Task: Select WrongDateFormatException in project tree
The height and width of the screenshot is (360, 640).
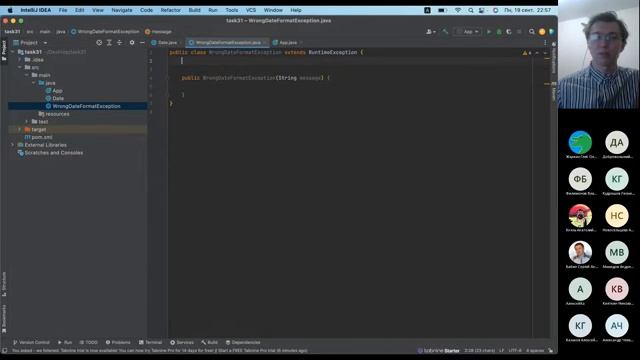Action: point(86,106)
